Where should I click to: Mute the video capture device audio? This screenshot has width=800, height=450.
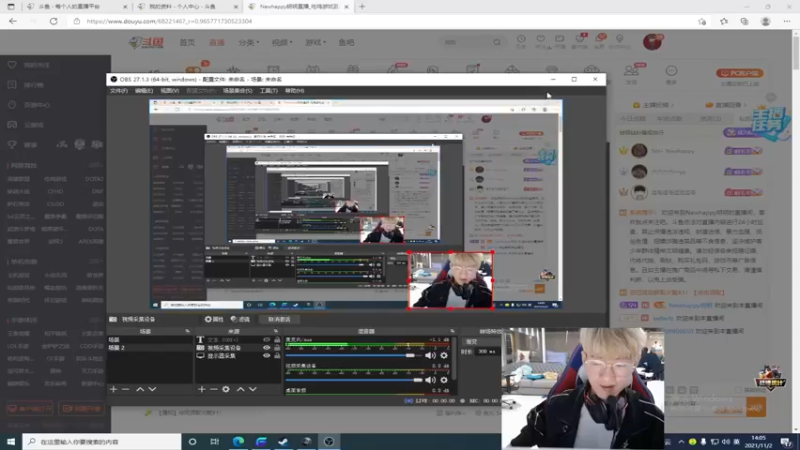click(431, 380)
